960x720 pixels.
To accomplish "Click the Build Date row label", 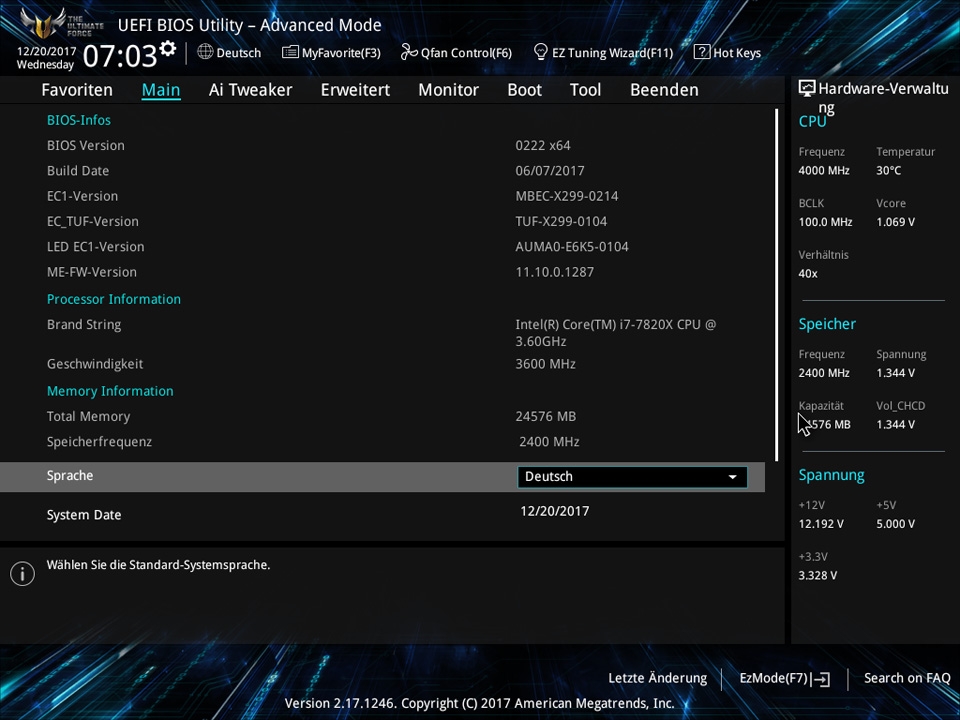I will coord(78,171).
